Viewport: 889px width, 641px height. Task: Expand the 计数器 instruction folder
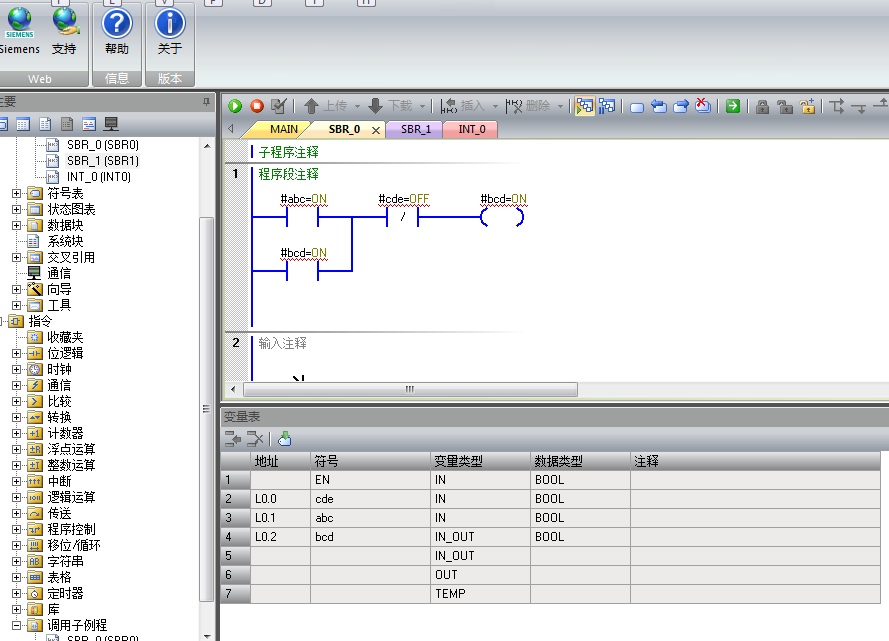pyautogui.click(x=16, y=434)
